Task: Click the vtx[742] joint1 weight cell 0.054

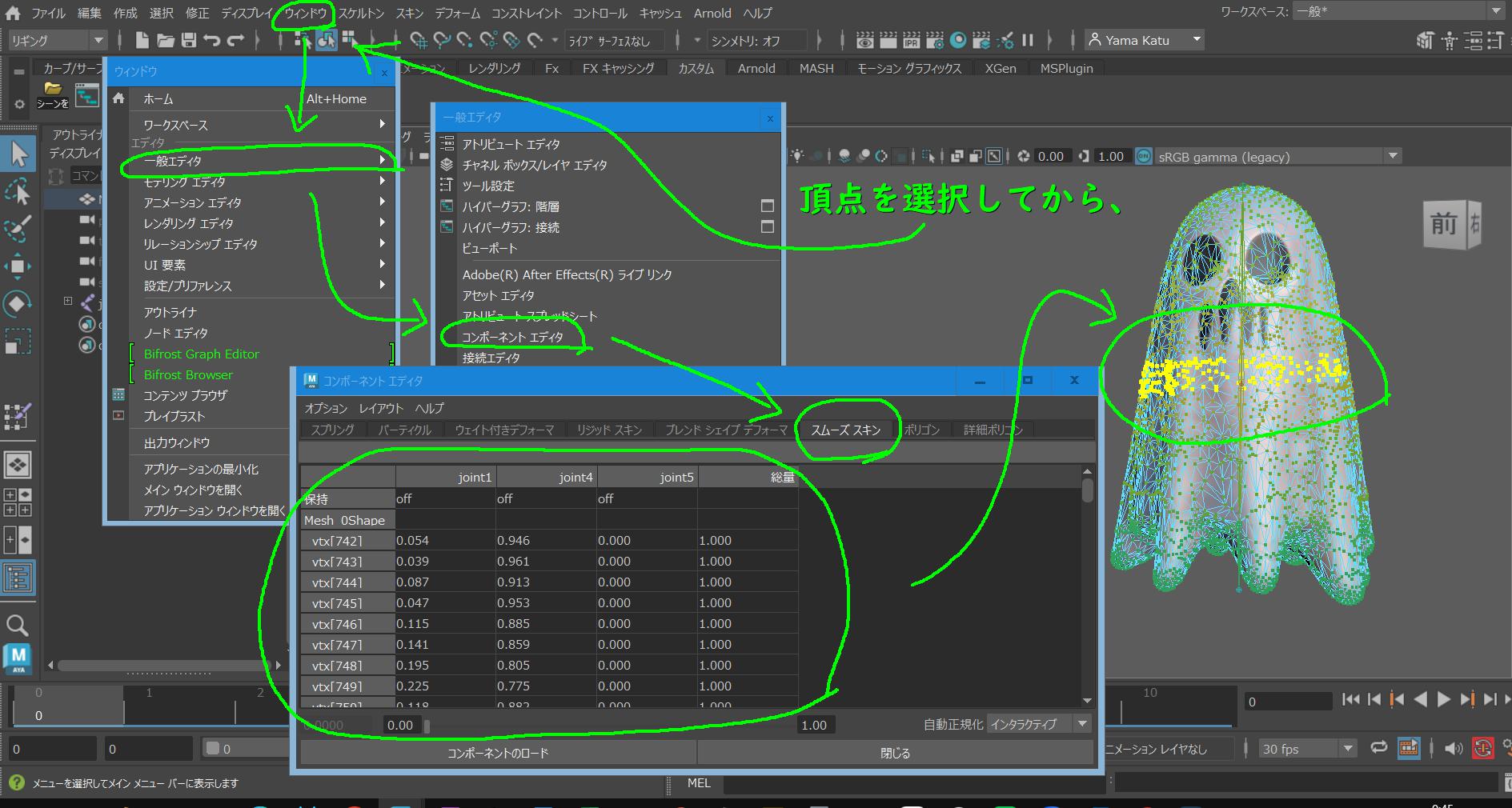Action: click(x=445, y=540)
